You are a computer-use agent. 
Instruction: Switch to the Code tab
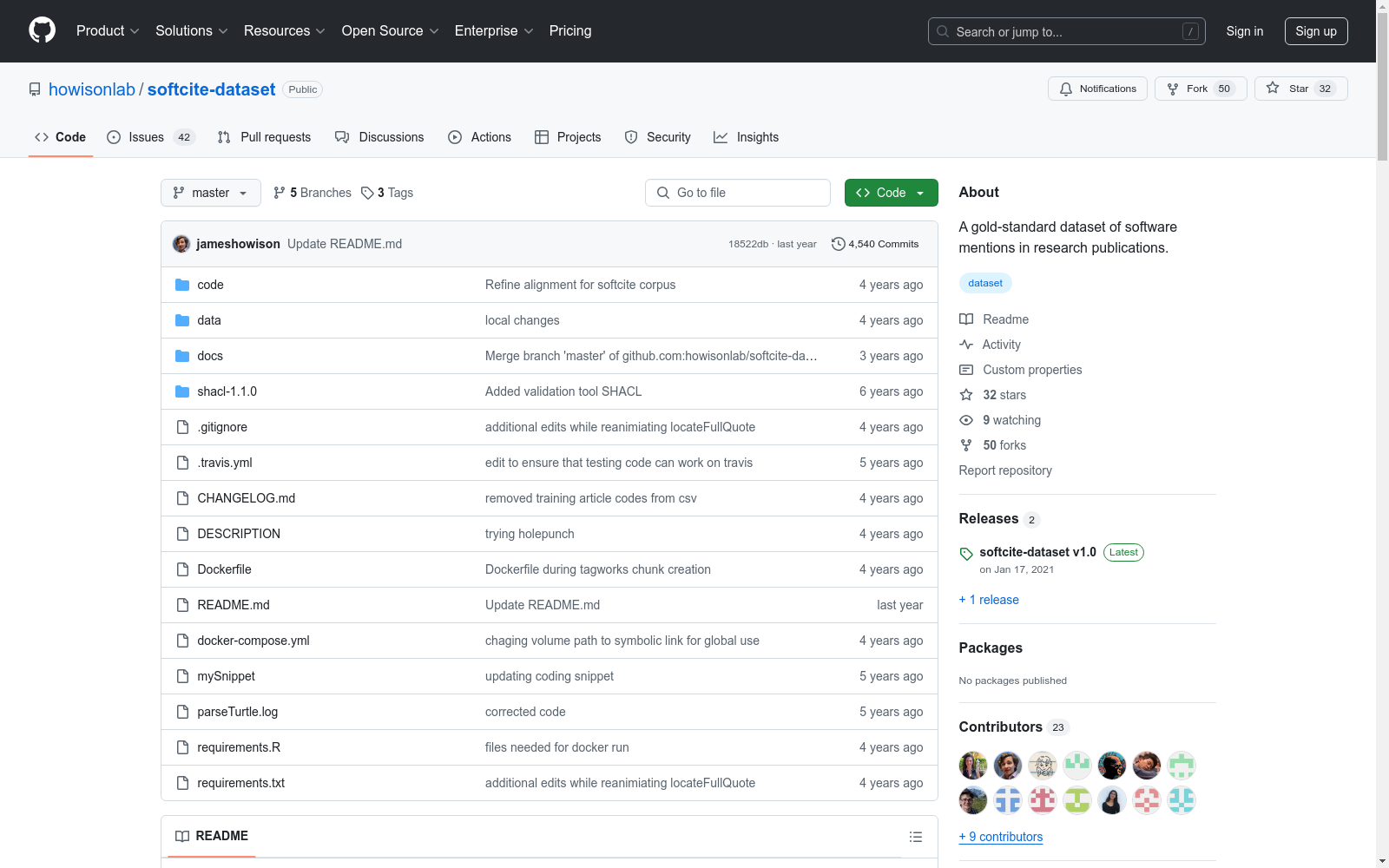coord(61,137)
